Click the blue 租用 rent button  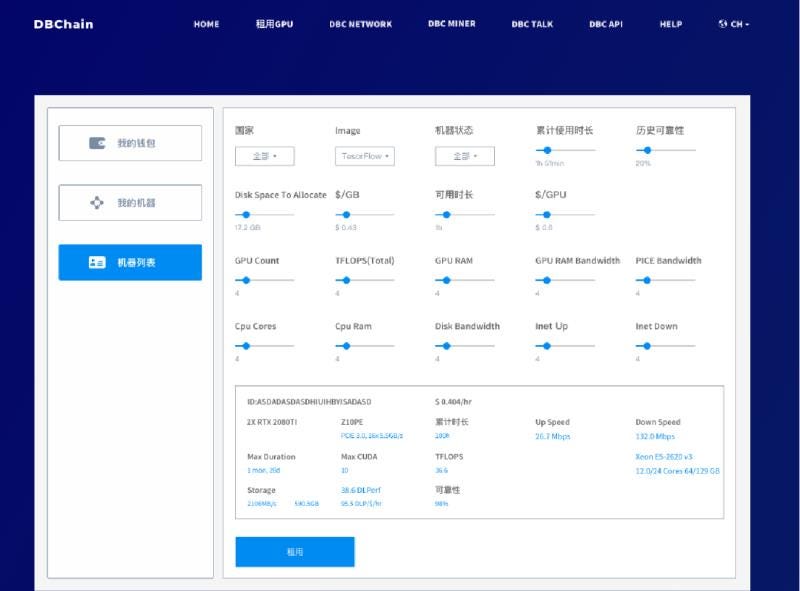click(x=295, y=552)
